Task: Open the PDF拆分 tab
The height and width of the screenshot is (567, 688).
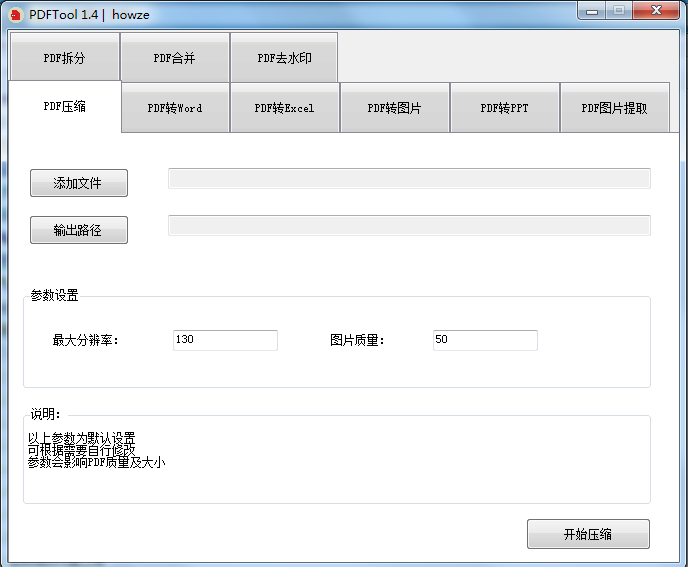Action: [64, 57]
